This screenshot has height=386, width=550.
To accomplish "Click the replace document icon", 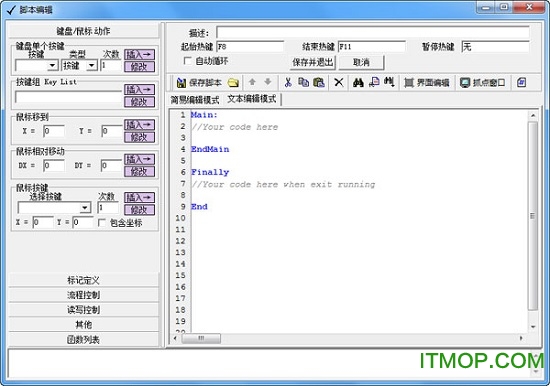I will pos(374,82).
